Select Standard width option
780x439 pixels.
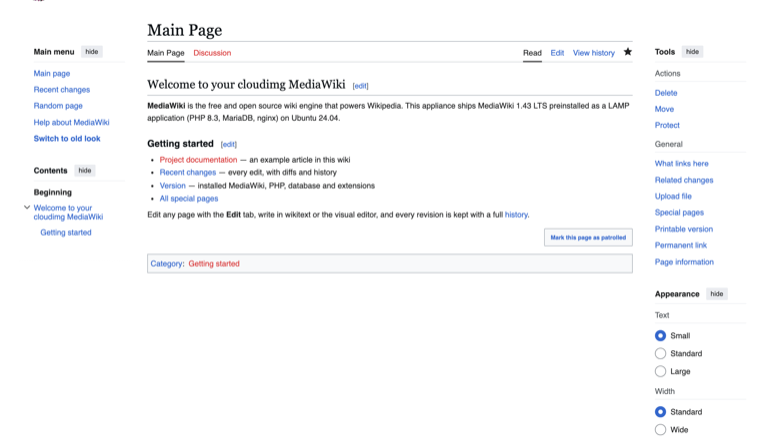[x=660, y=412]
